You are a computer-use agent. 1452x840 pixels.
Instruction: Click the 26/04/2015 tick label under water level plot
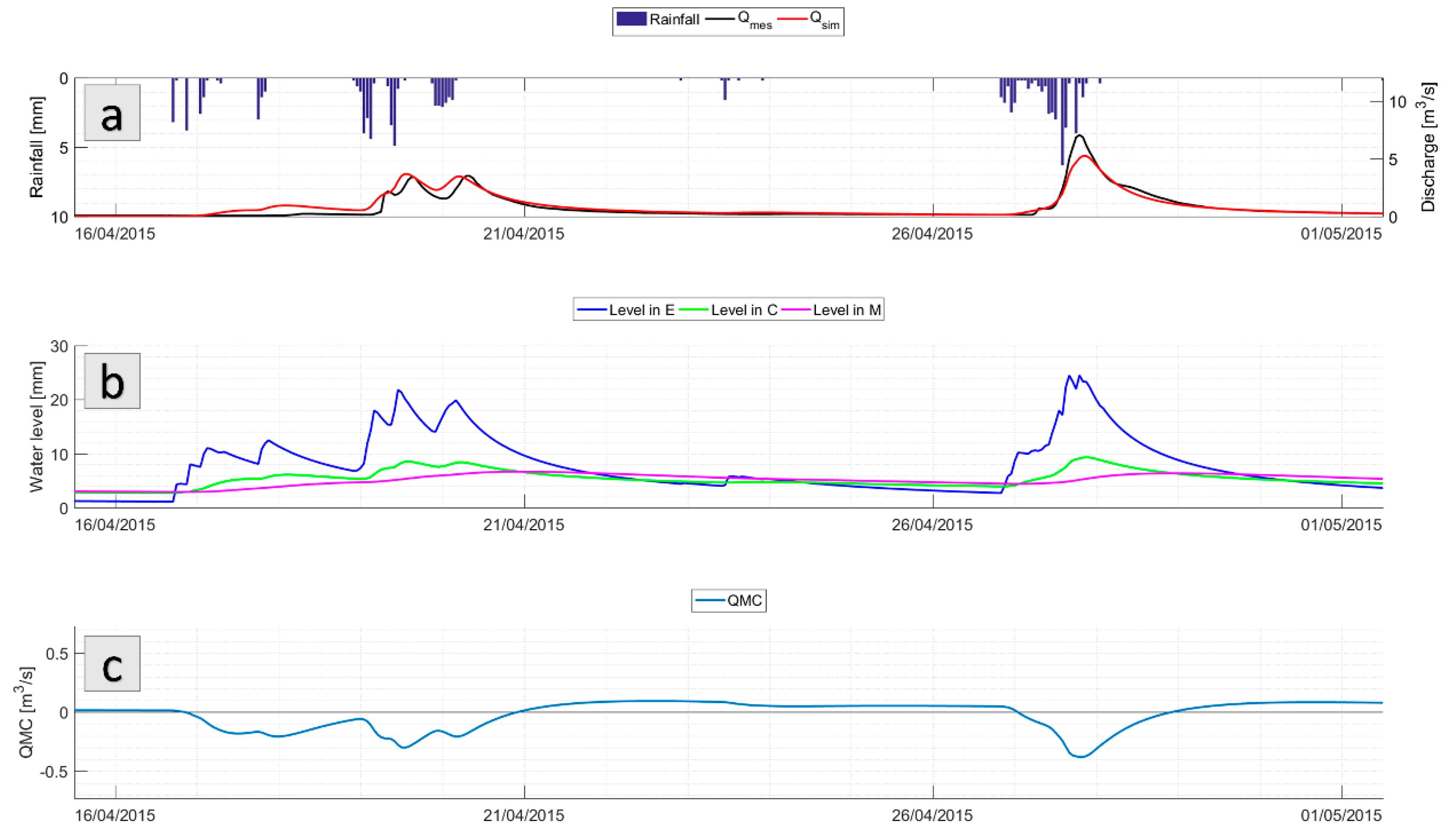(932, 525)
